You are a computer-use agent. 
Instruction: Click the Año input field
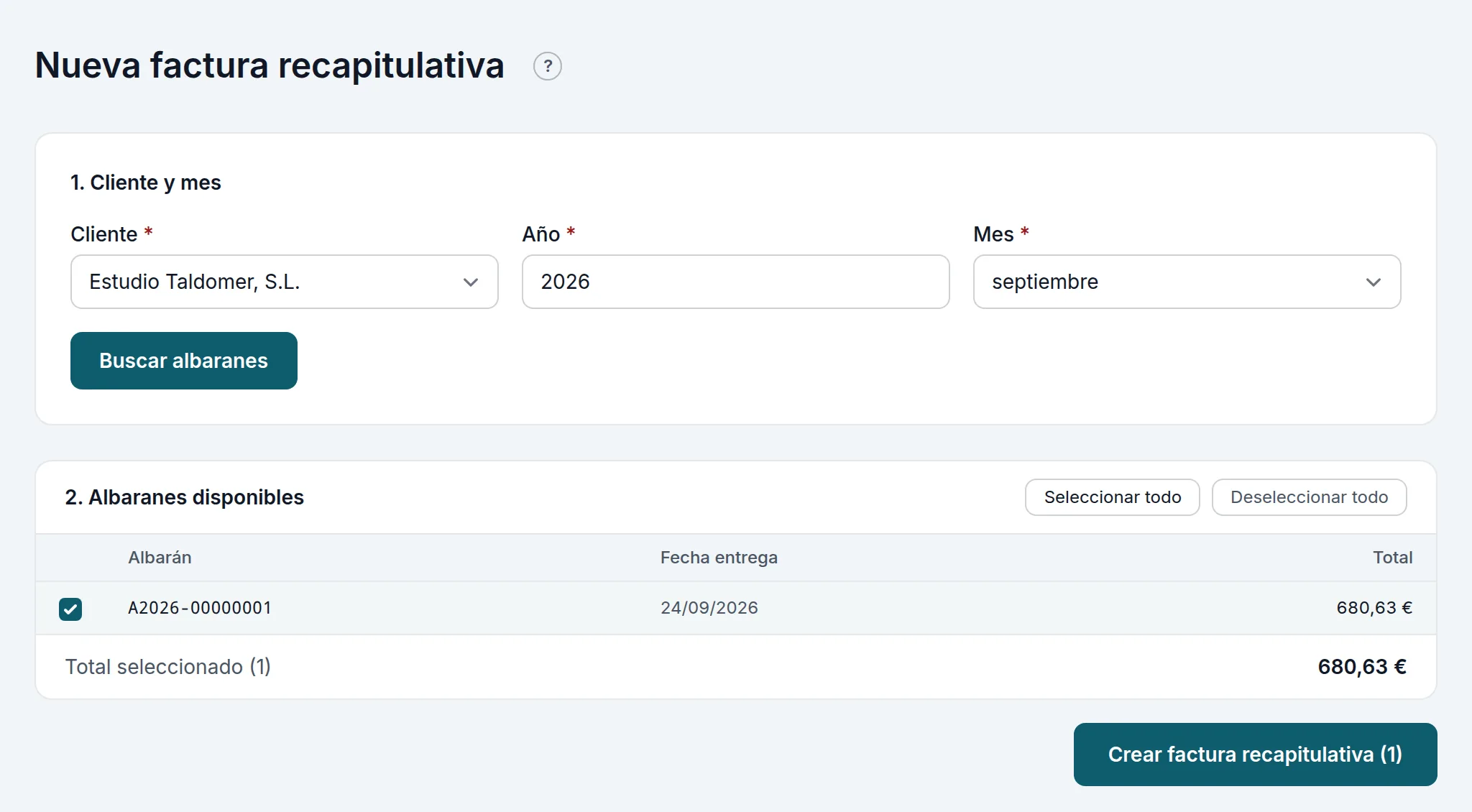coord(735,282)
